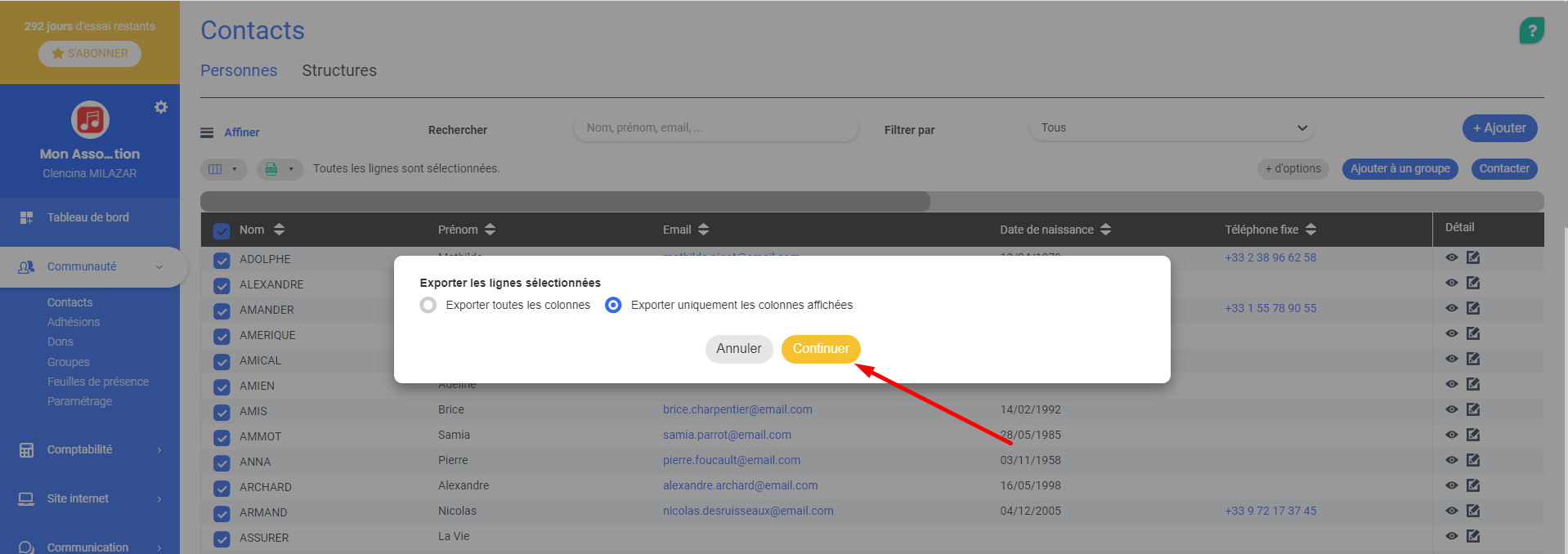
Task: Open the settings gear icon in sidebar
Action: click(161, 107)
